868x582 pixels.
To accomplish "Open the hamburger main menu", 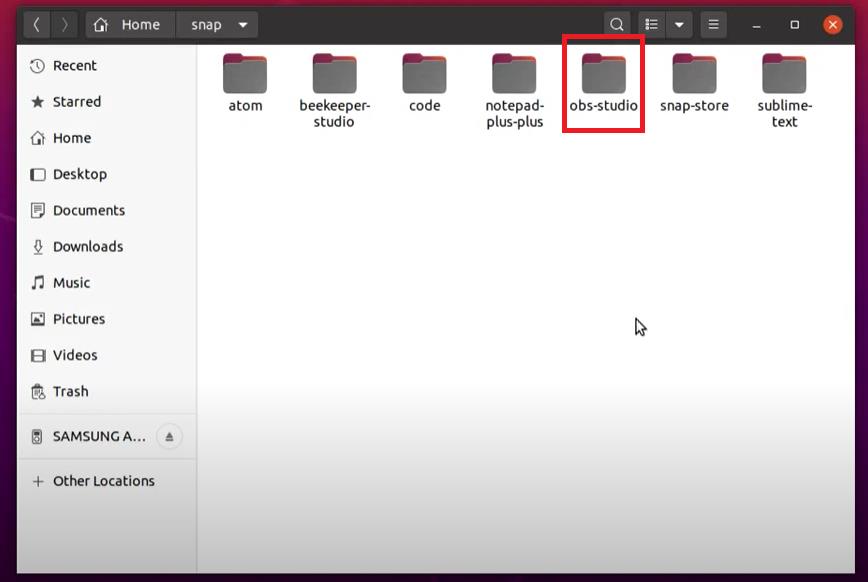I will (713, 25).
